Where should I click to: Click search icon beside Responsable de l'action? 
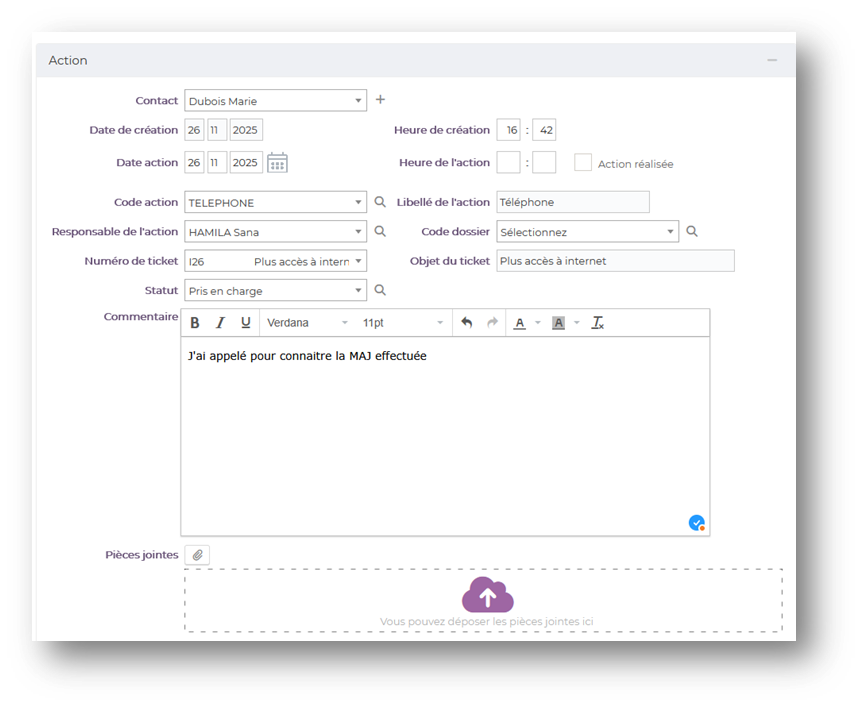(x=380, y=232)
